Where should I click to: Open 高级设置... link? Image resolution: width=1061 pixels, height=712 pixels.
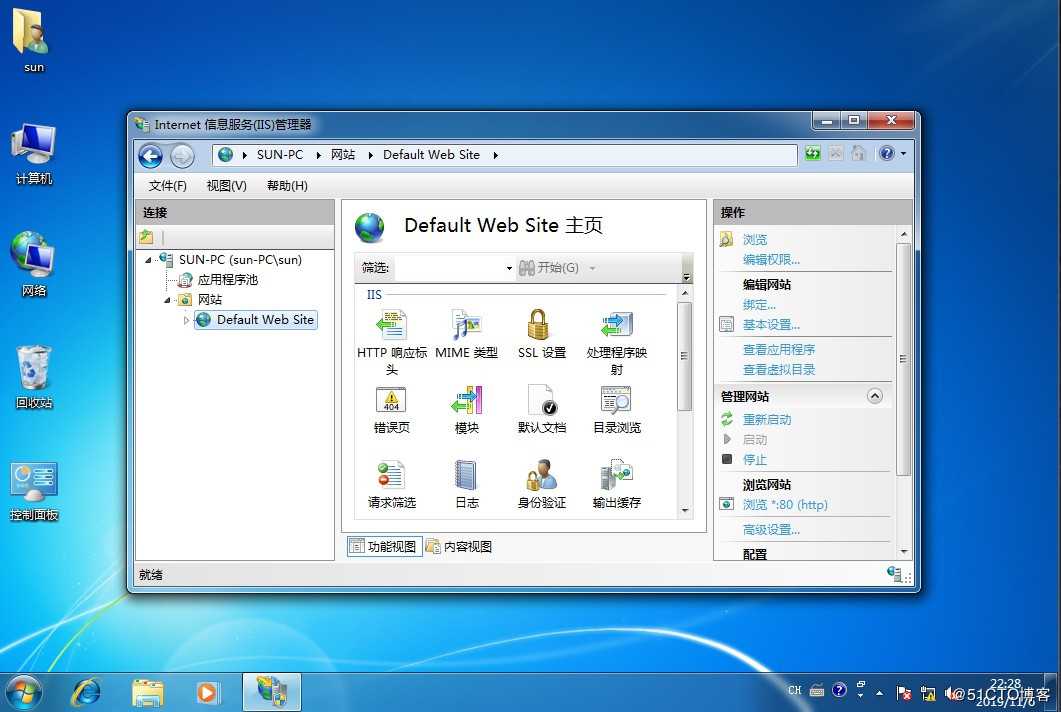click(771, 529)
